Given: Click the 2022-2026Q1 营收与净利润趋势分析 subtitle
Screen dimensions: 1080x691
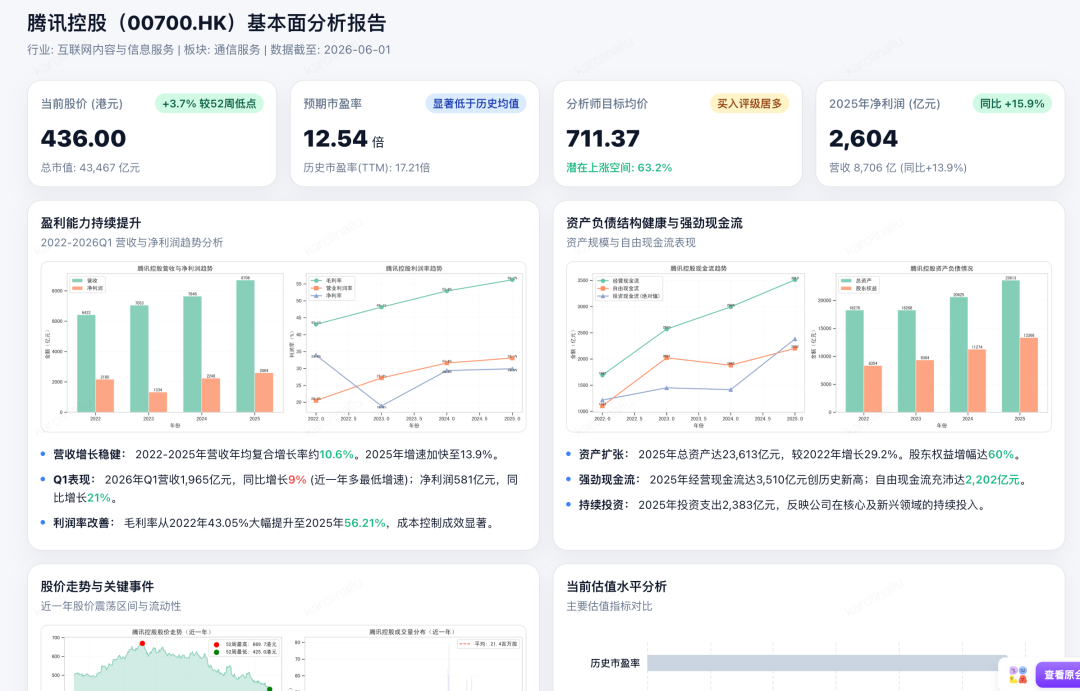Looking at the screenshot, I should [x=132, y=243].
